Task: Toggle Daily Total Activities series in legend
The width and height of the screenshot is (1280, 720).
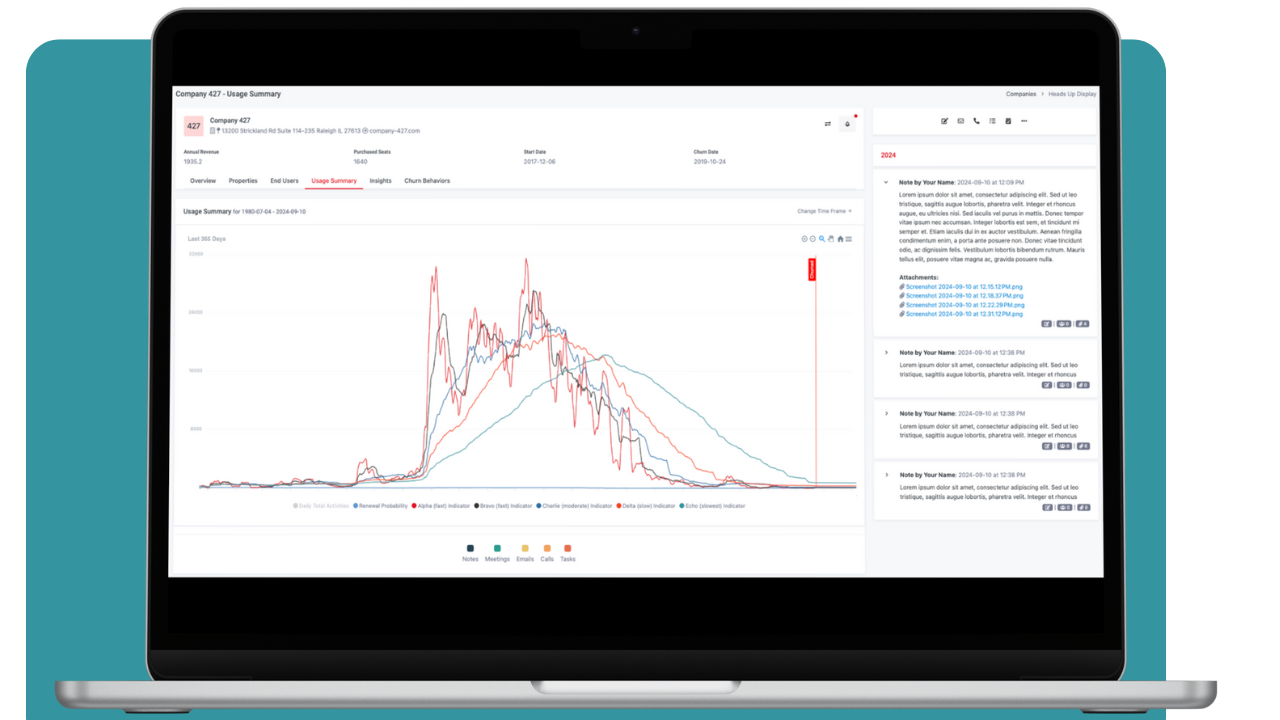Action: pyautogui.click(x=321, y=506)
